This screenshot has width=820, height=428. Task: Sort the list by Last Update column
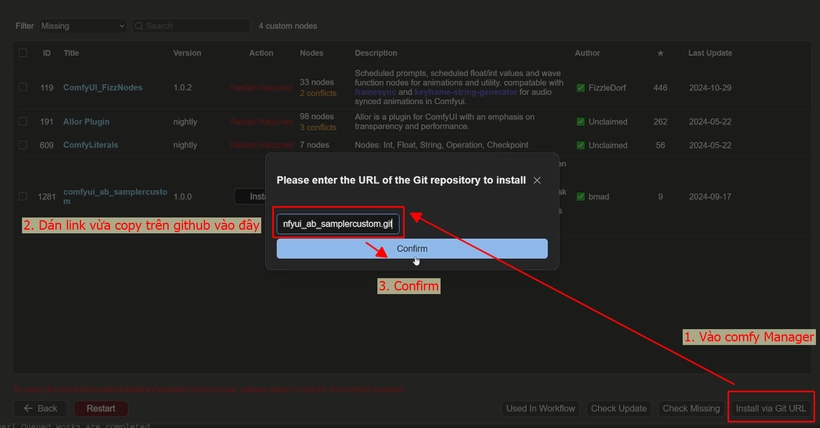pos(710,53)
